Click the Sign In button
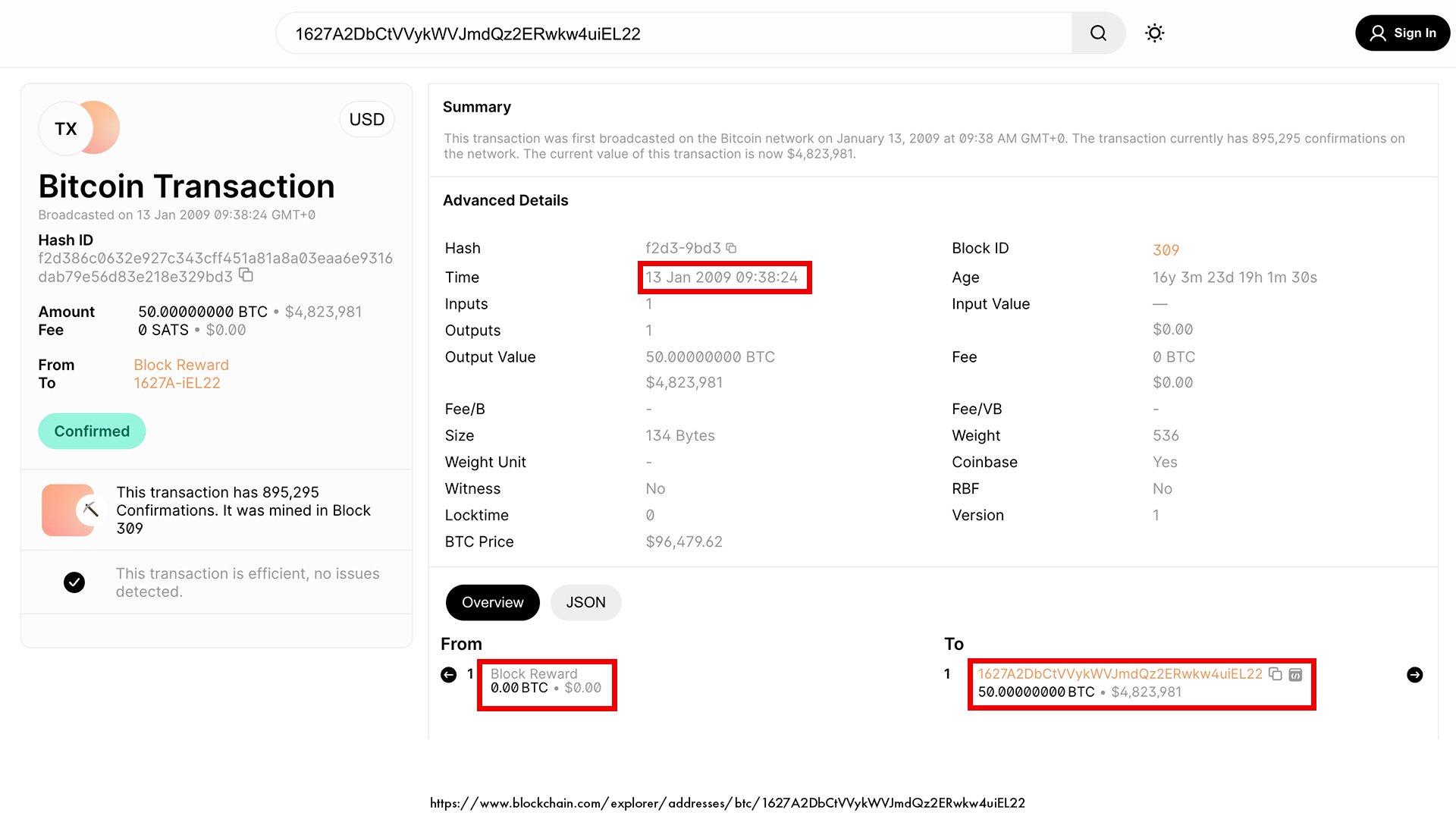 1402,33
